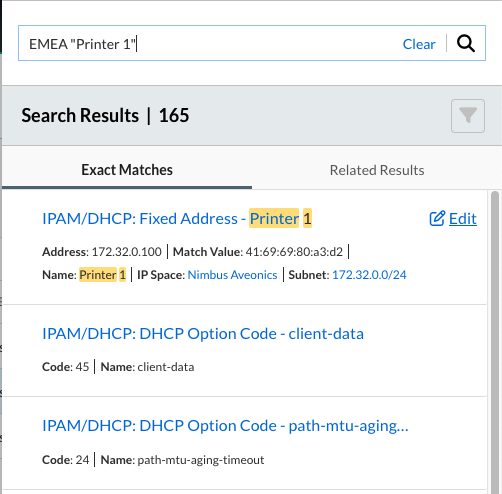The height and width of the screenshot is (494, 502).
Task: Open subnet 172.32.0.0/24 link
Action: click(369, 275)
